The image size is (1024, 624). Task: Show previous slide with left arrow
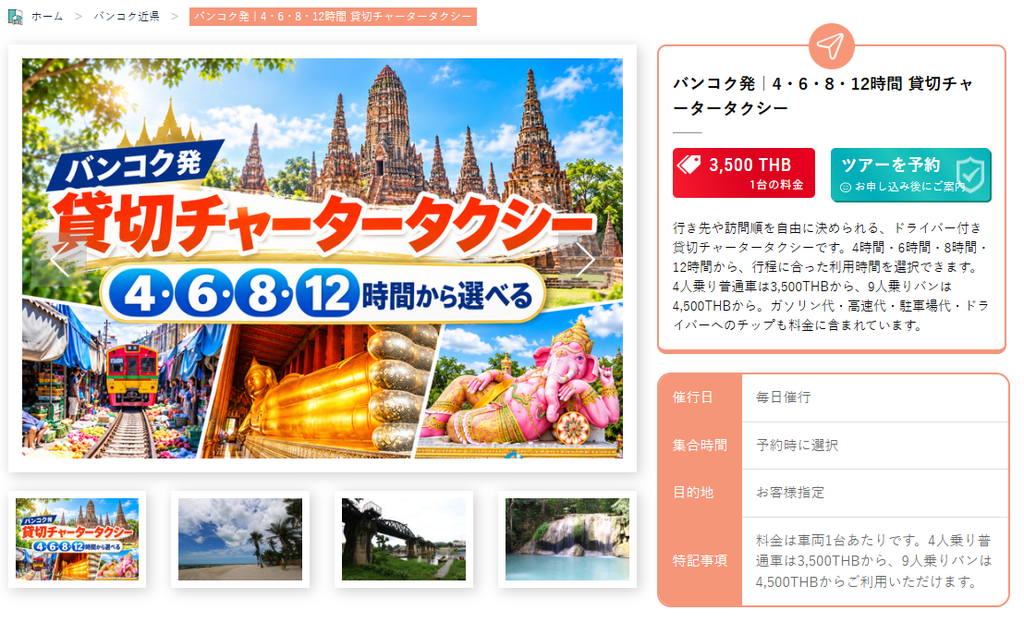pos(59,260)
